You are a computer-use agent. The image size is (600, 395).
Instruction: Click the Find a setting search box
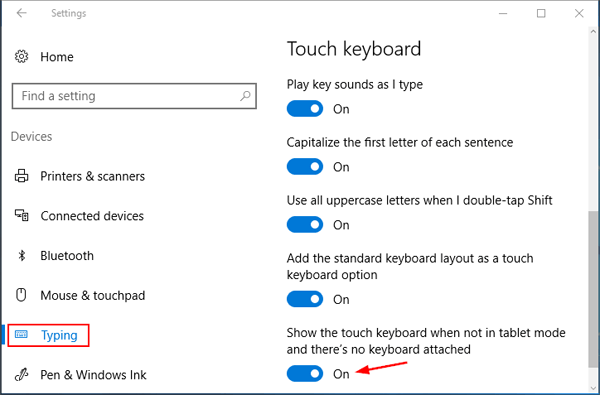134,96
